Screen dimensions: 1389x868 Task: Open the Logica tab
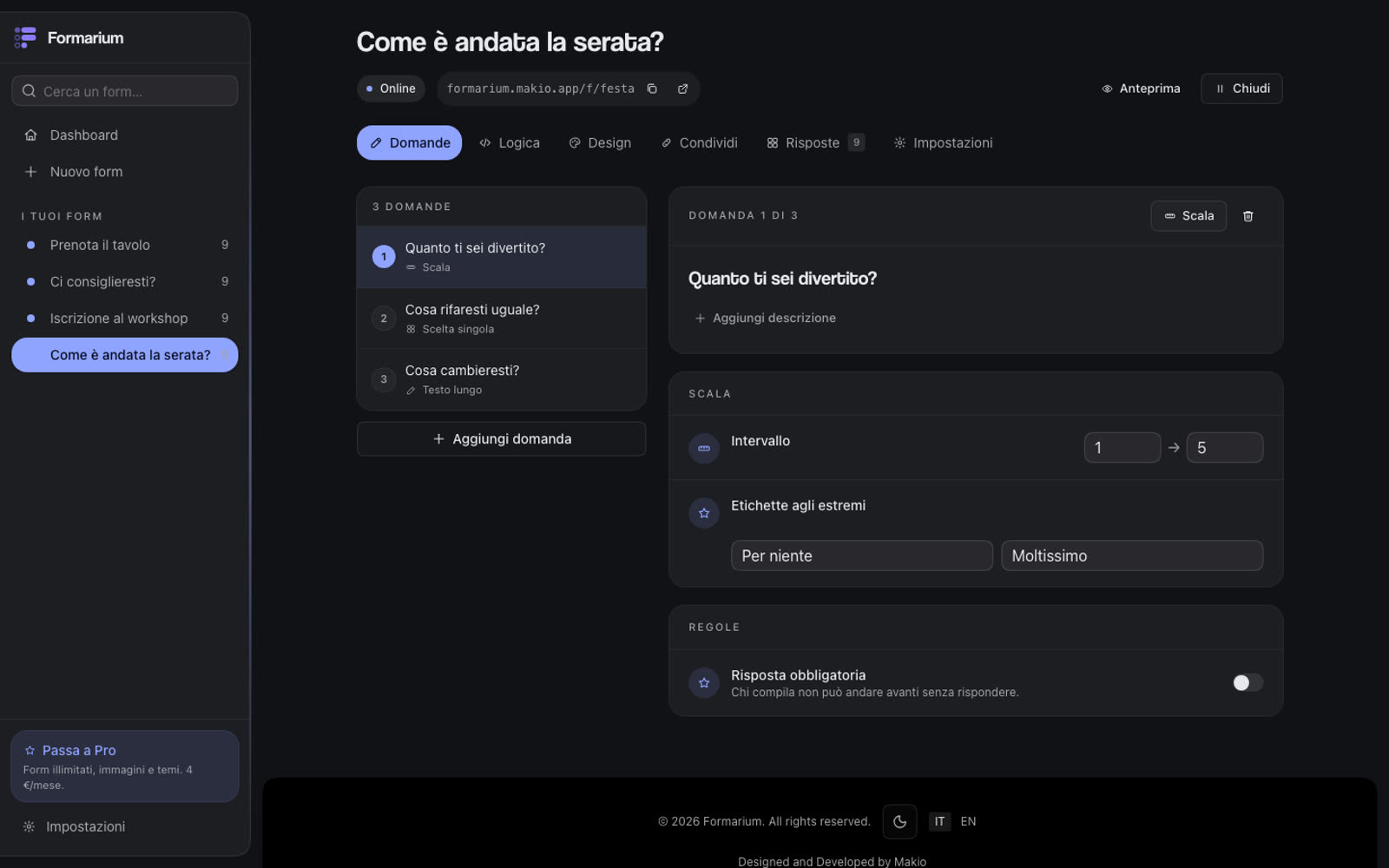pos(510,143)
